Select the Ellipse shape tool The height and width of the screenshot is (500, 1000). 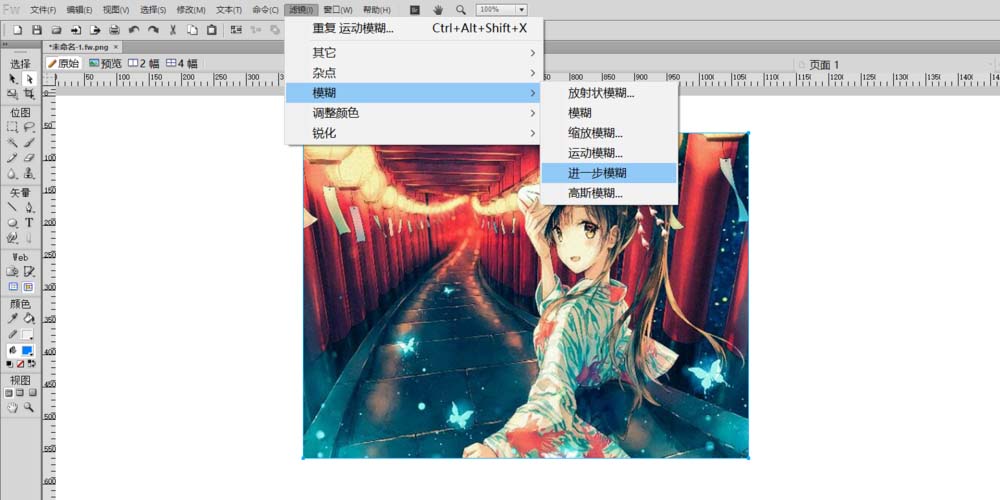[12, 223]
